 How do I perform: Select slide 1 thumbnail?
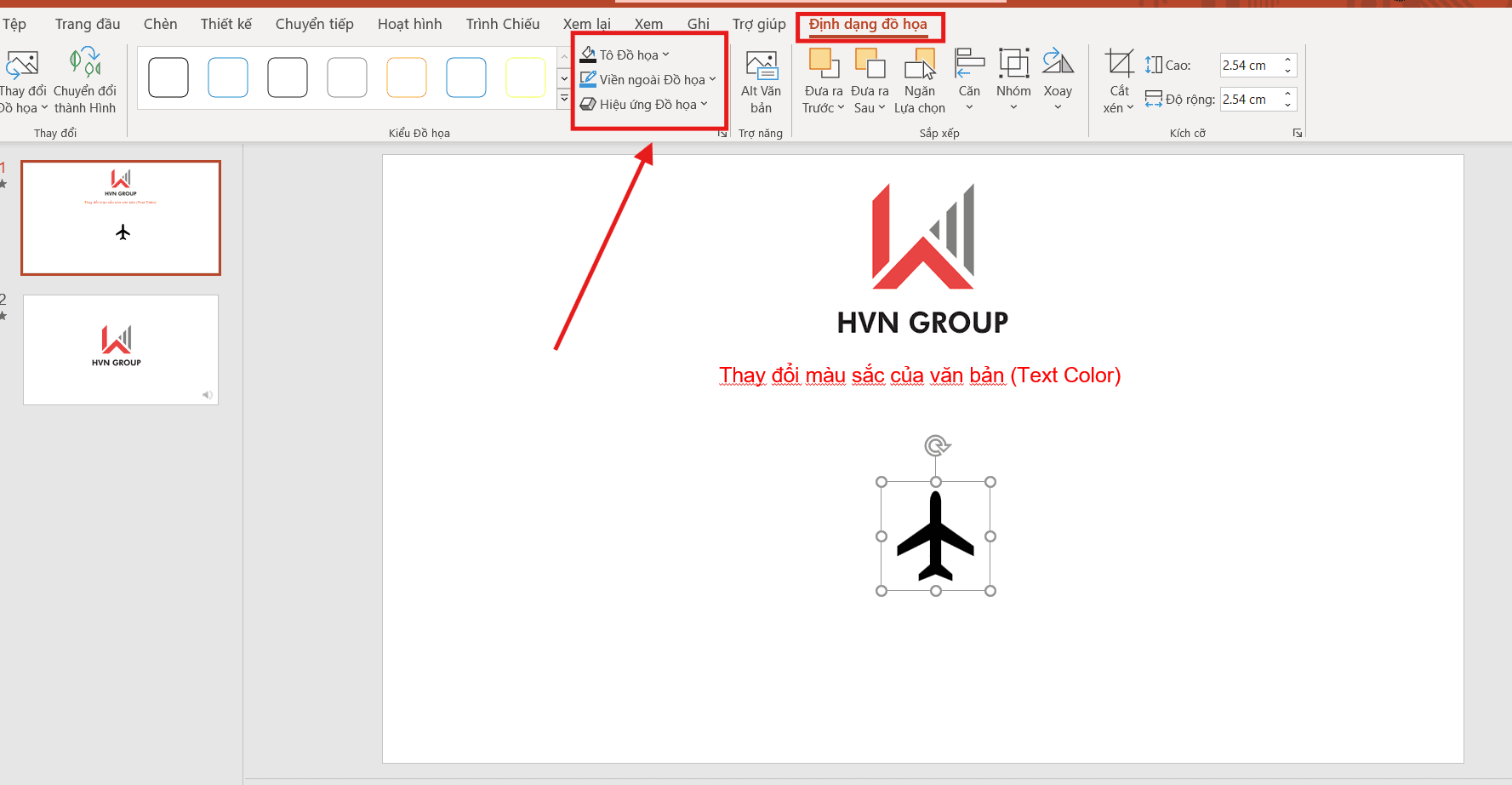point(121,218)
